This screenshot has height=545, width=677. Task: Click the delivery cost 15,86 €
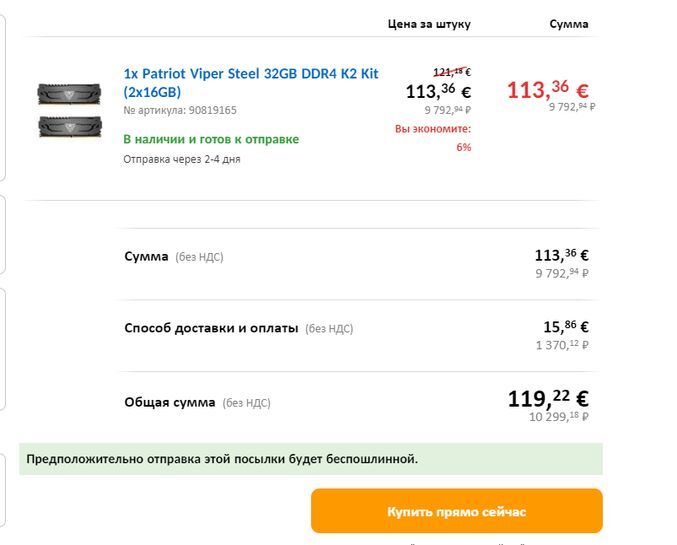[565, 326]
